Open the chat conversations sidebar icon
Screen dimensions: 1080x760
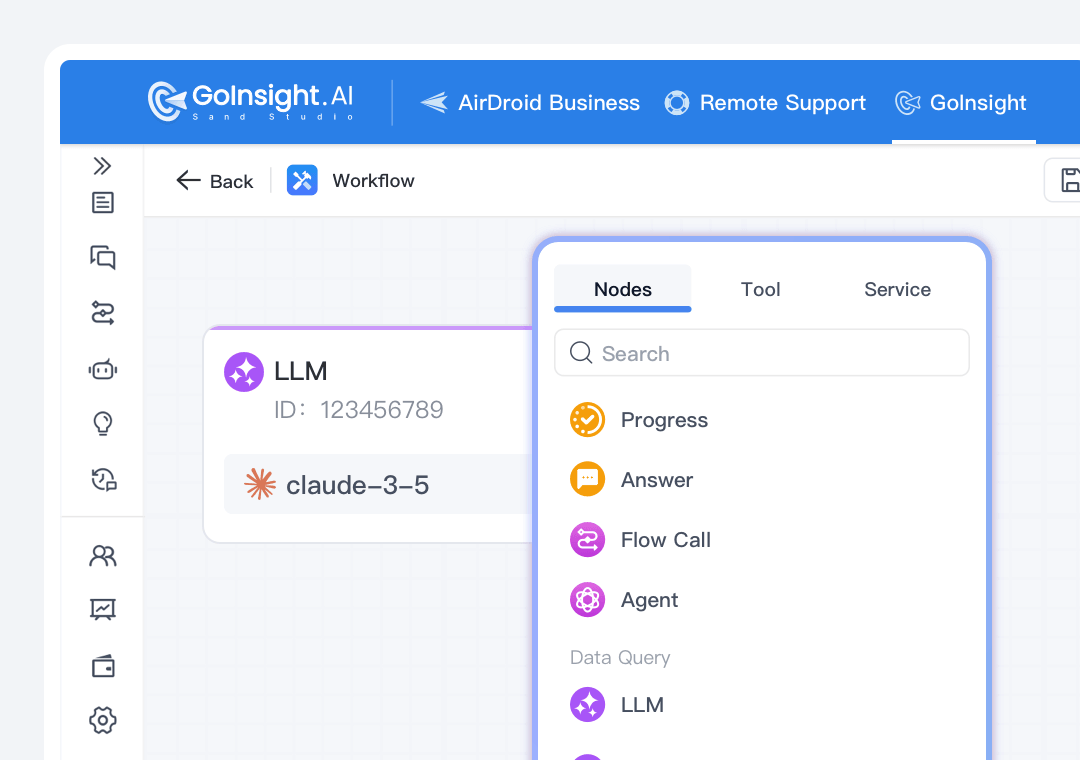(x=102, y=258)
